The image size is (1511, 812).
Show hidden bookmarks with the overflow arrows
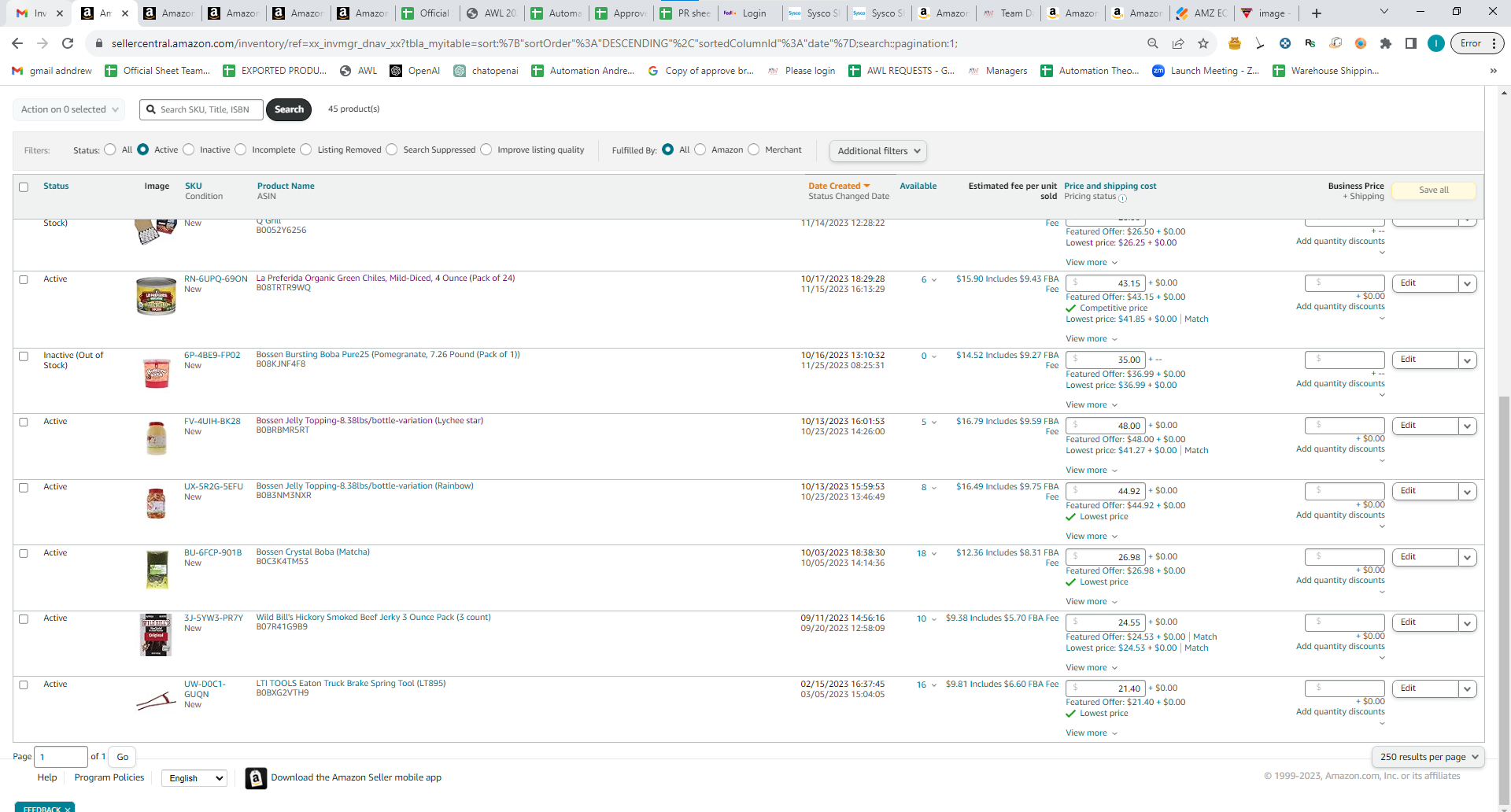point(1493,71)
